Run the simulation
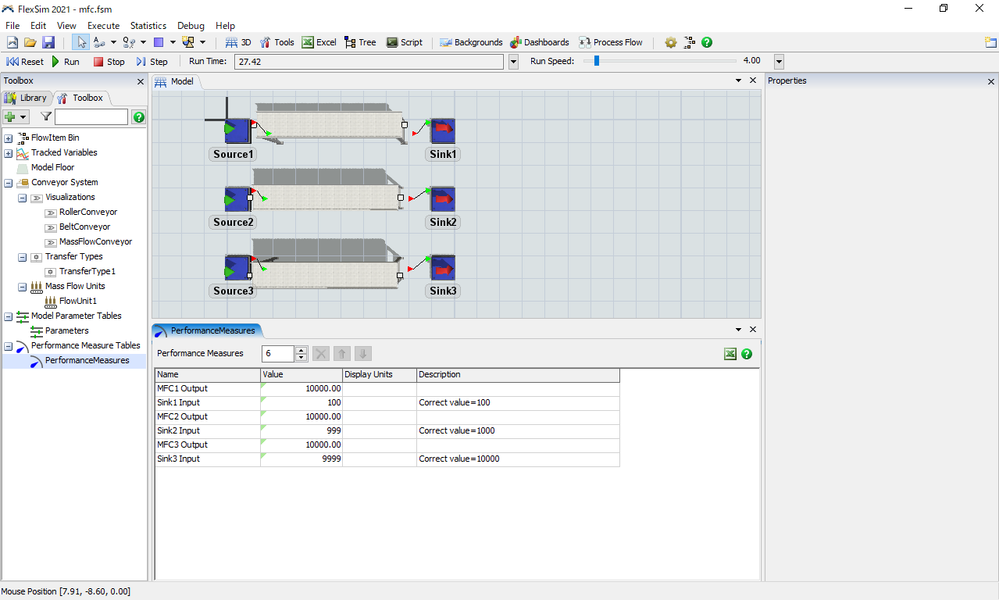The width and height of the screenshot is (999, 600). [x=65, y=62]
